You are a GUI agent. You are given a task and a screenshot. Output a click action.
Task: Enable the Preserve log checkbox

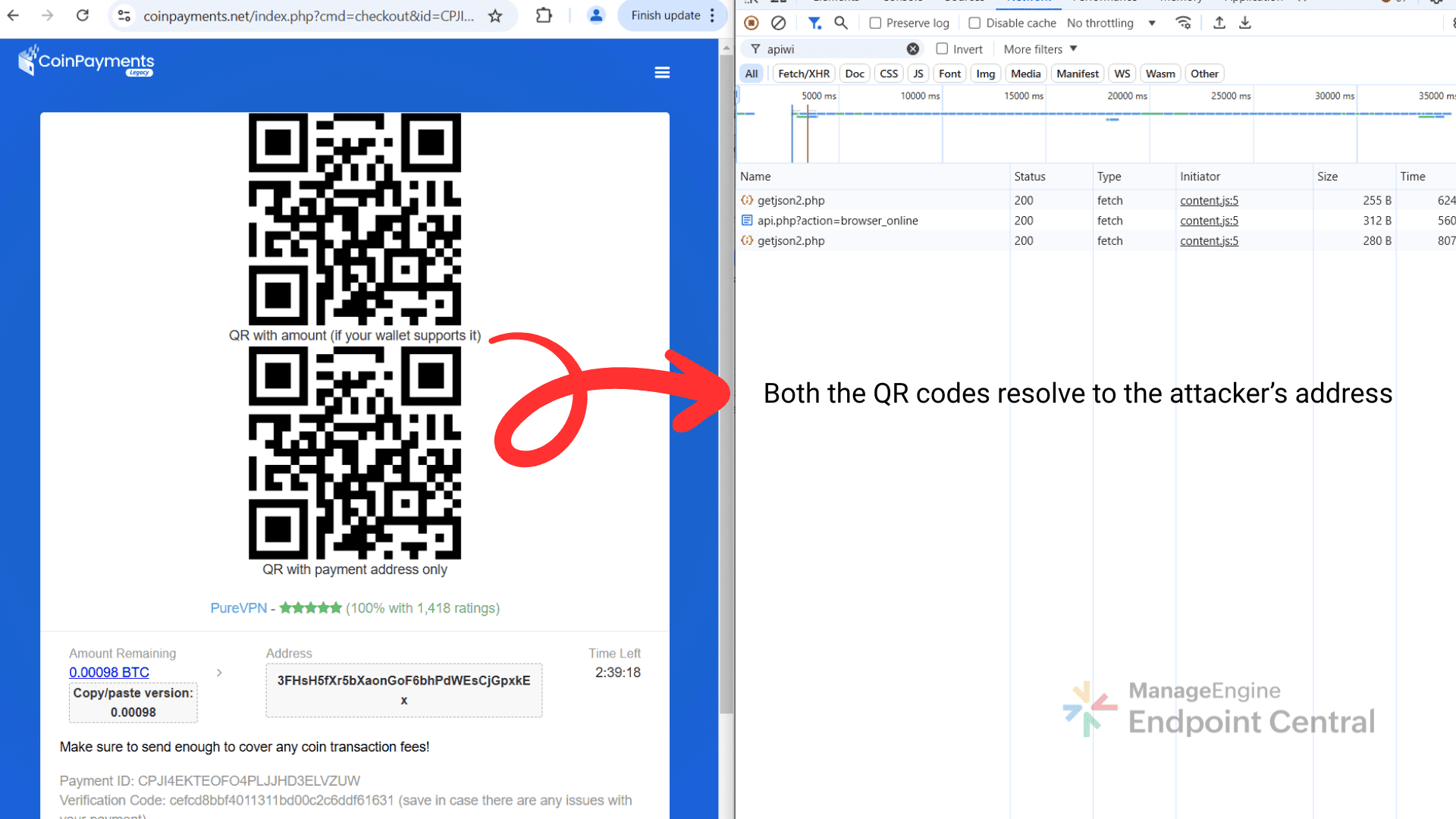click(x=875, y=23)
